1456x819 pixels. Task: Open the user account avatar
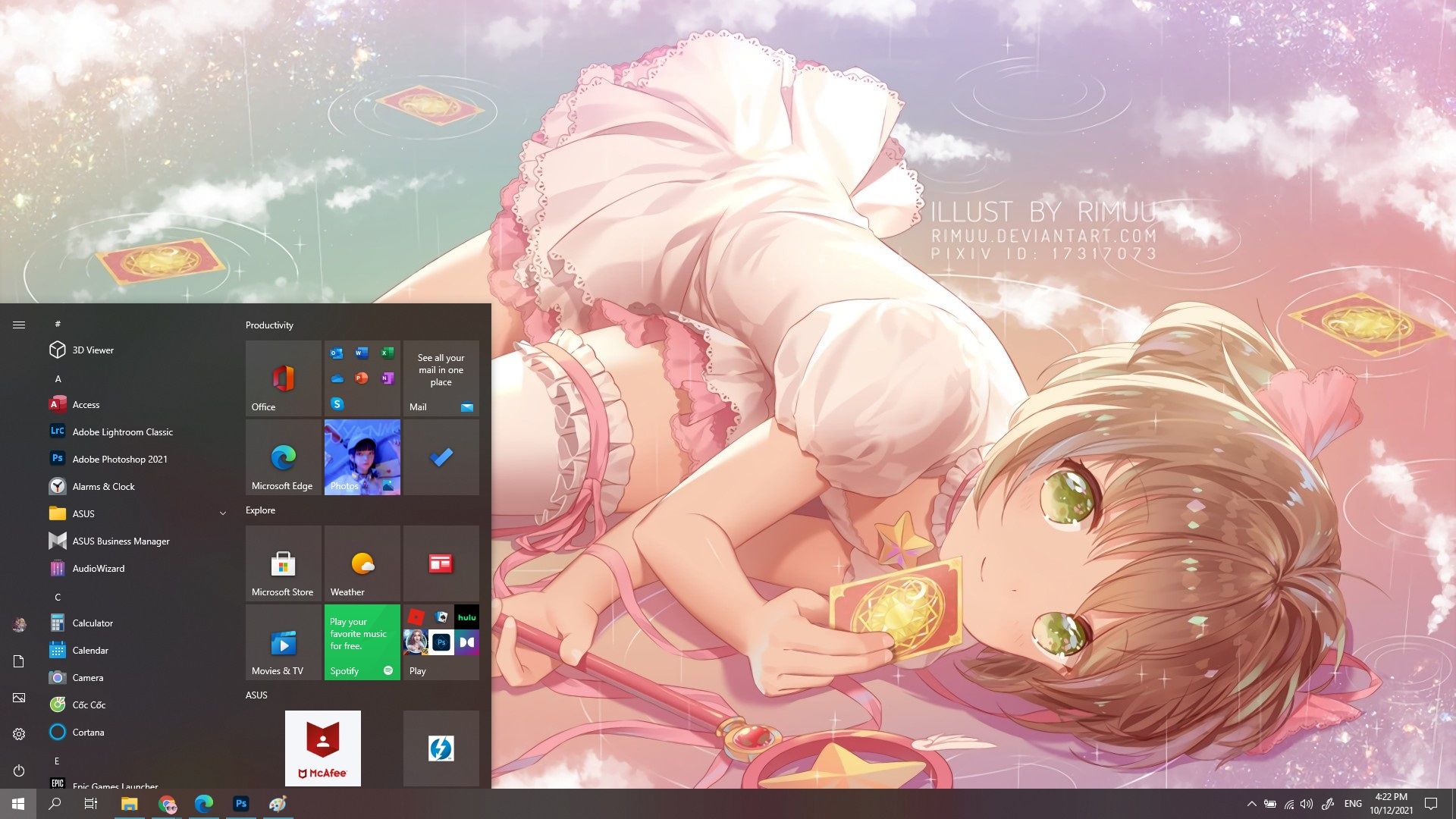coord(19,625)
